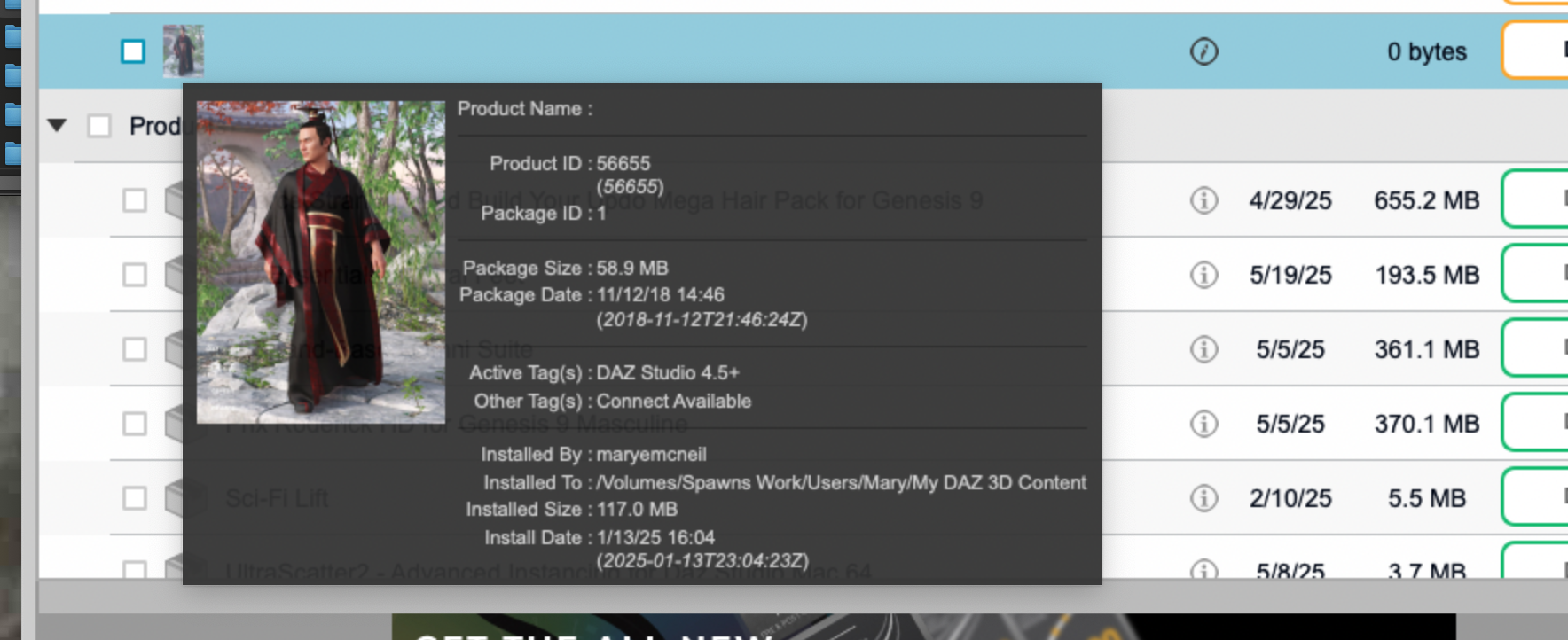Screen dimensions: 1568x640
Task: Click the green button for the 655.2 MB package
Action: point(1534,199)
